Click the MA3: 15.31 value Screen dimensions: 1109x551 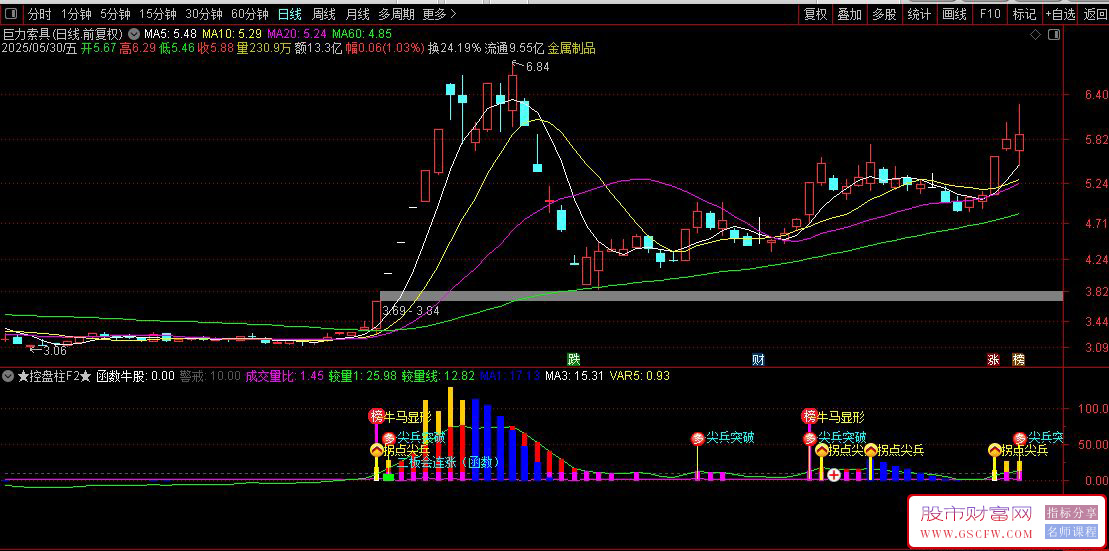(x=574, y=376)
